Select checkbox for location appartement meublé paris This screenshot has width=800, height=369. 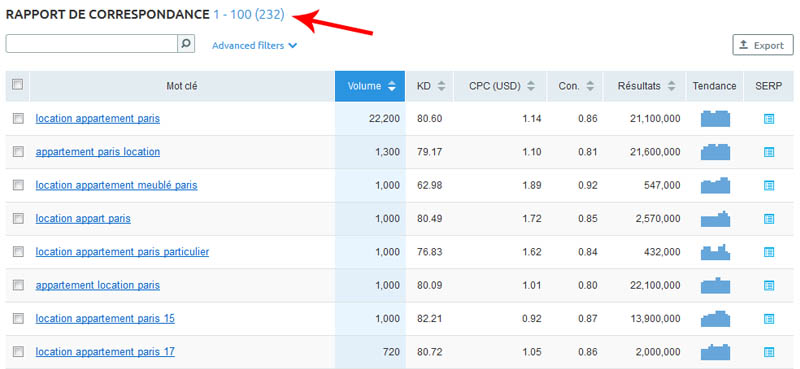coord(18,185)
